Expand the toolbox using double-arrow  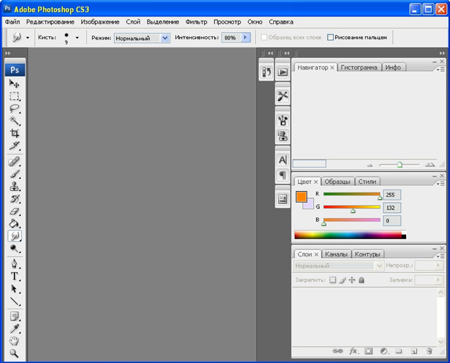pos(7,53)
